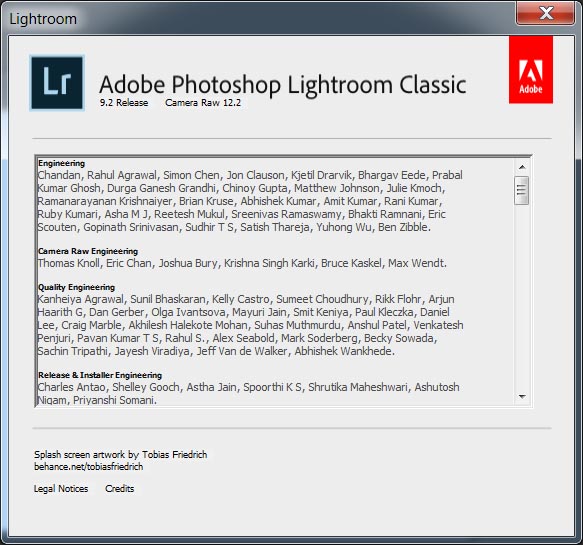Click the 'Splash screen artwork by Tobias Friedrich' text
The width and height of the screenshot is (583, 545).
pos(120,455)
